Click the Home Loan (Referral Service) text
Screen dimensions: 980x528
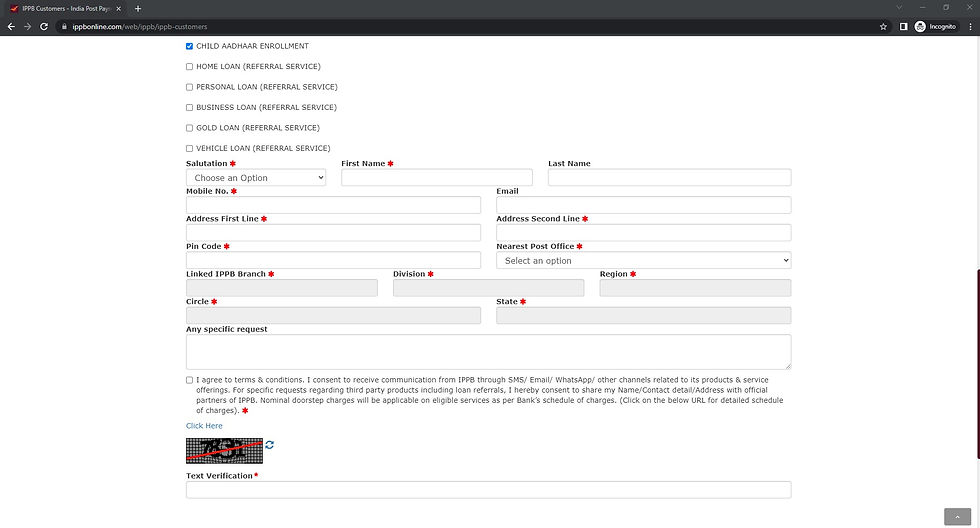tap(258, 67)
